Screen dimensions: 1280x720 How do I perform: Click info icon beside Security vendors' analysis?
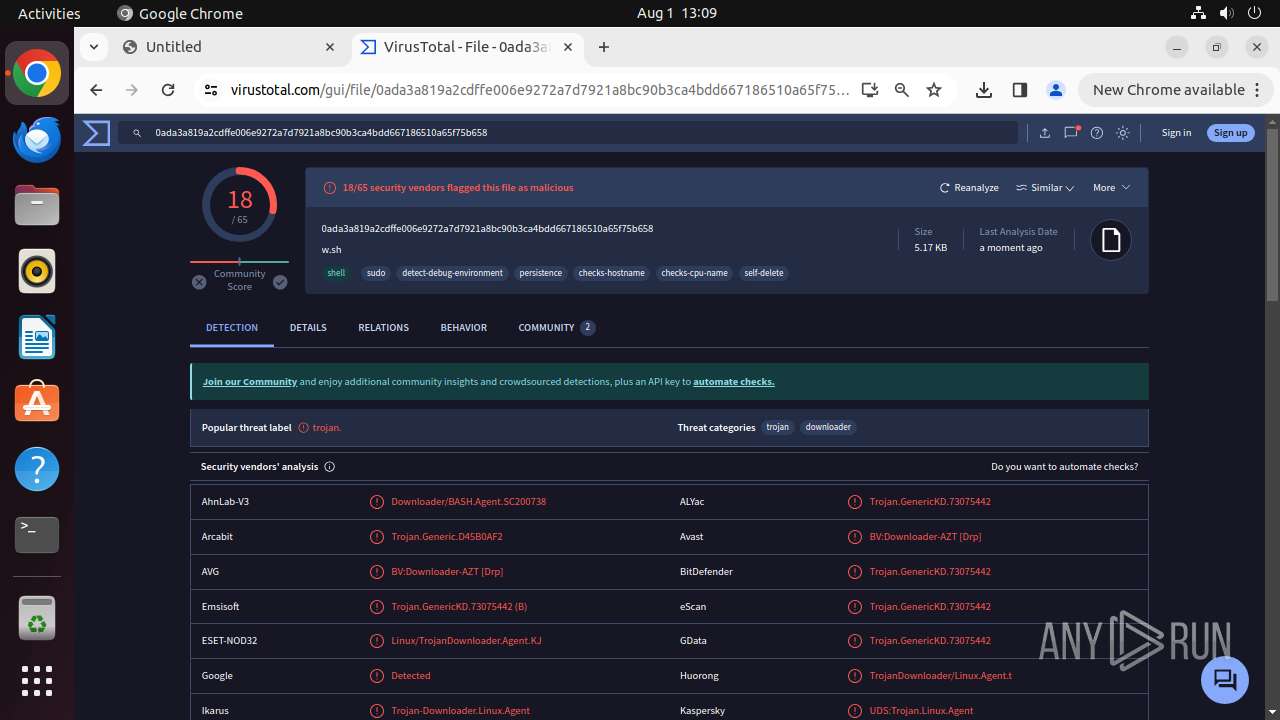click(330, 467)
